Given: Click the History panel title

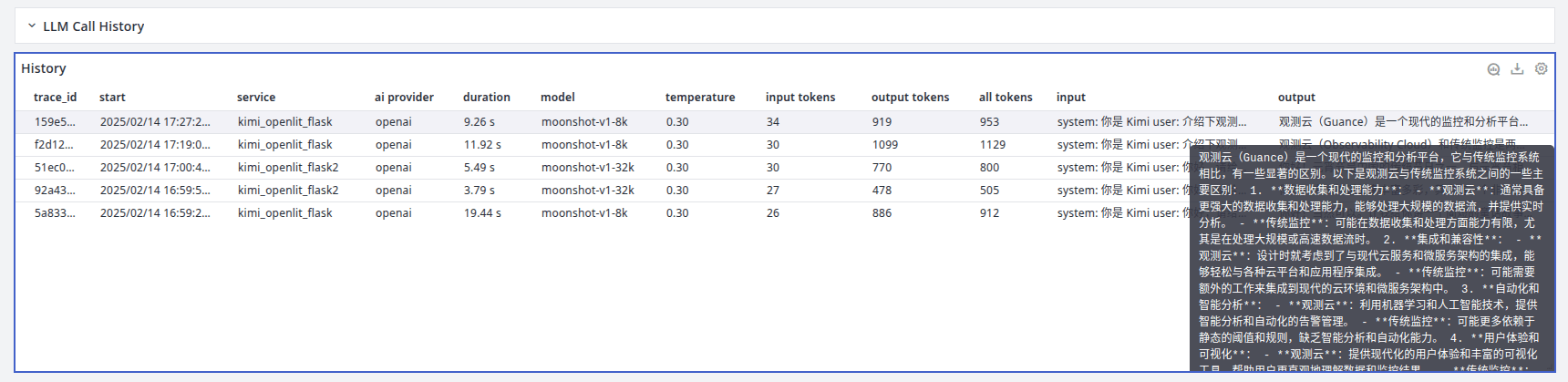Looking at the screenshot, I should click(44, 68).
